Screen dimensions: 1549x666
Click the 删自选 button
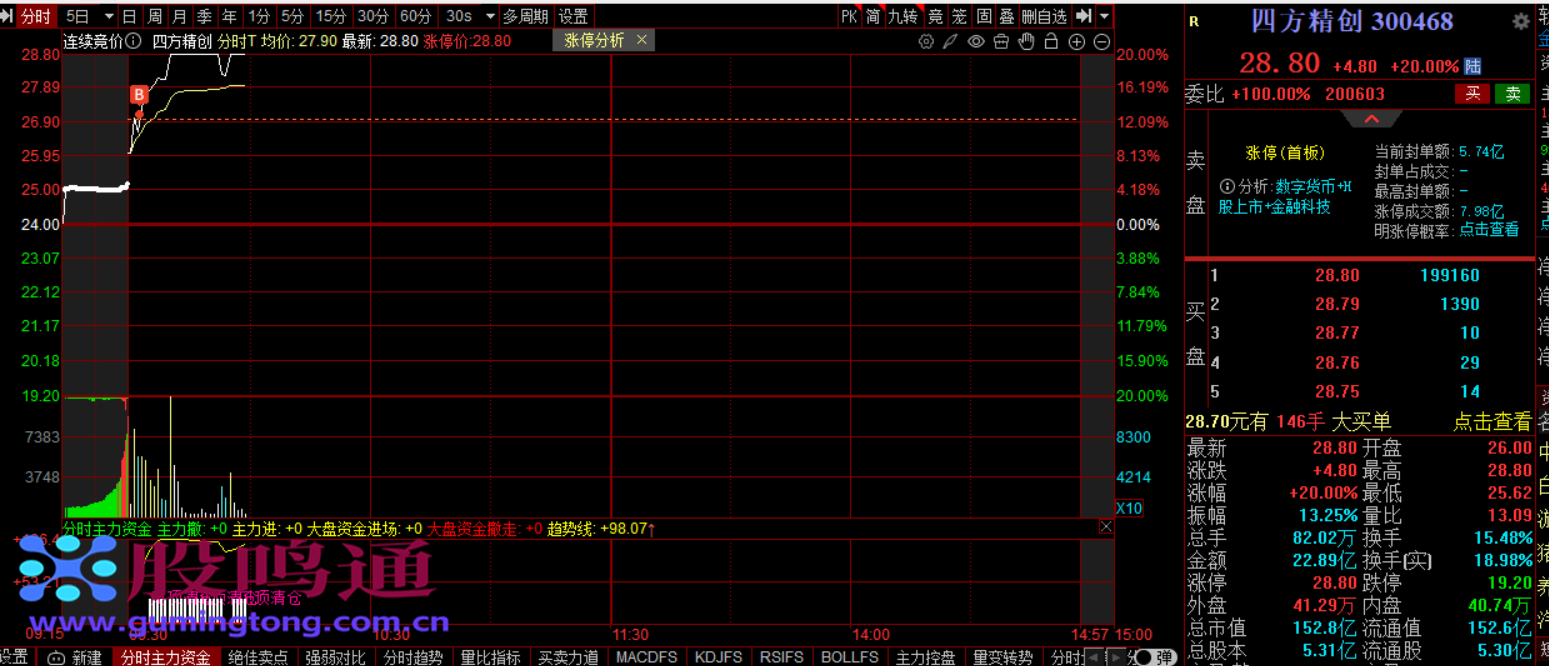tap(1044, 16)
